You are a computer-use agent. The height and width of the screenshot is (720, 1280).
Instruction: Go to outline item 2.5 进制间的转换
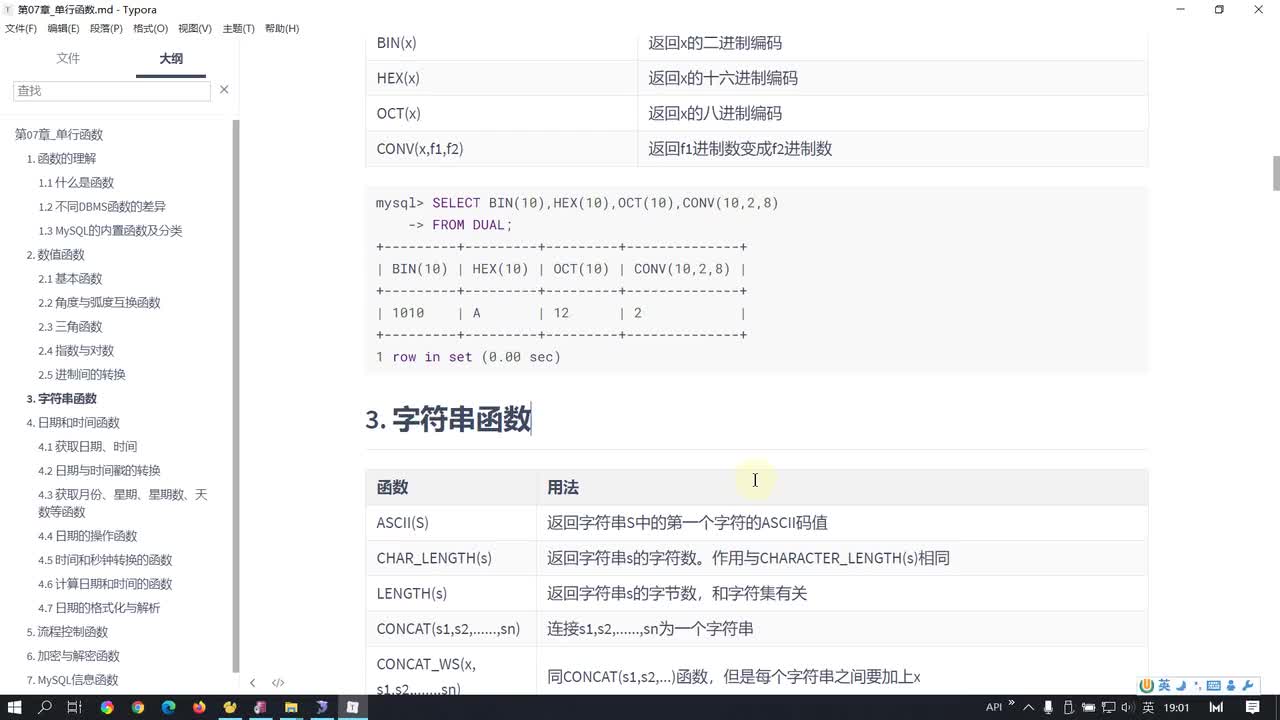[x=82, y=375]
